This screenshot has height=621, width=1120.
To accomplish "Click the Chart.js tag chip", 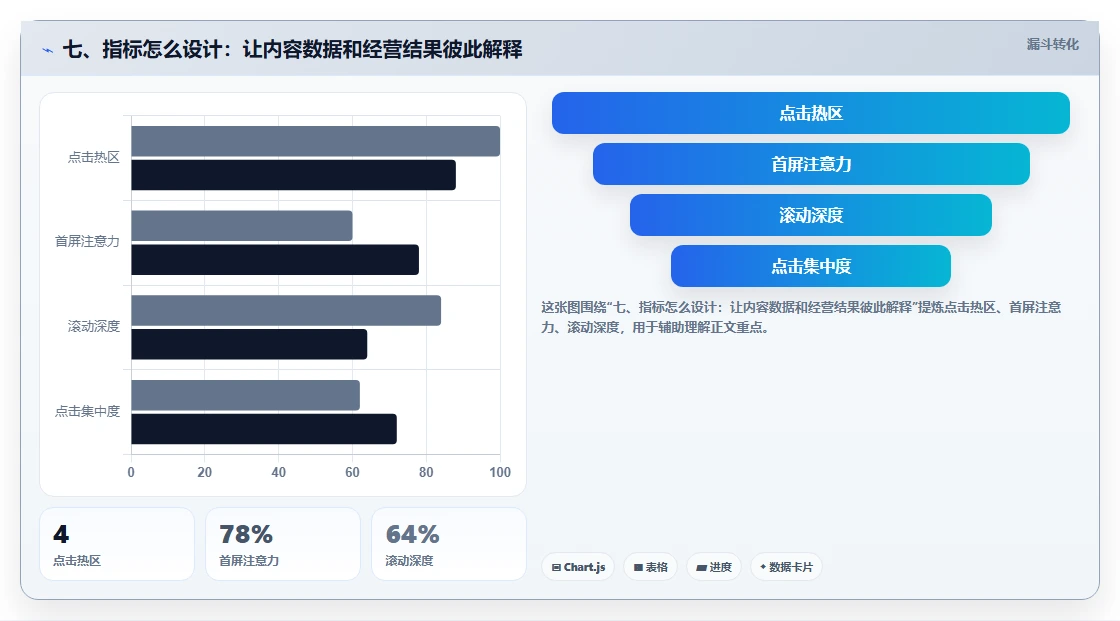I will 578,567.
